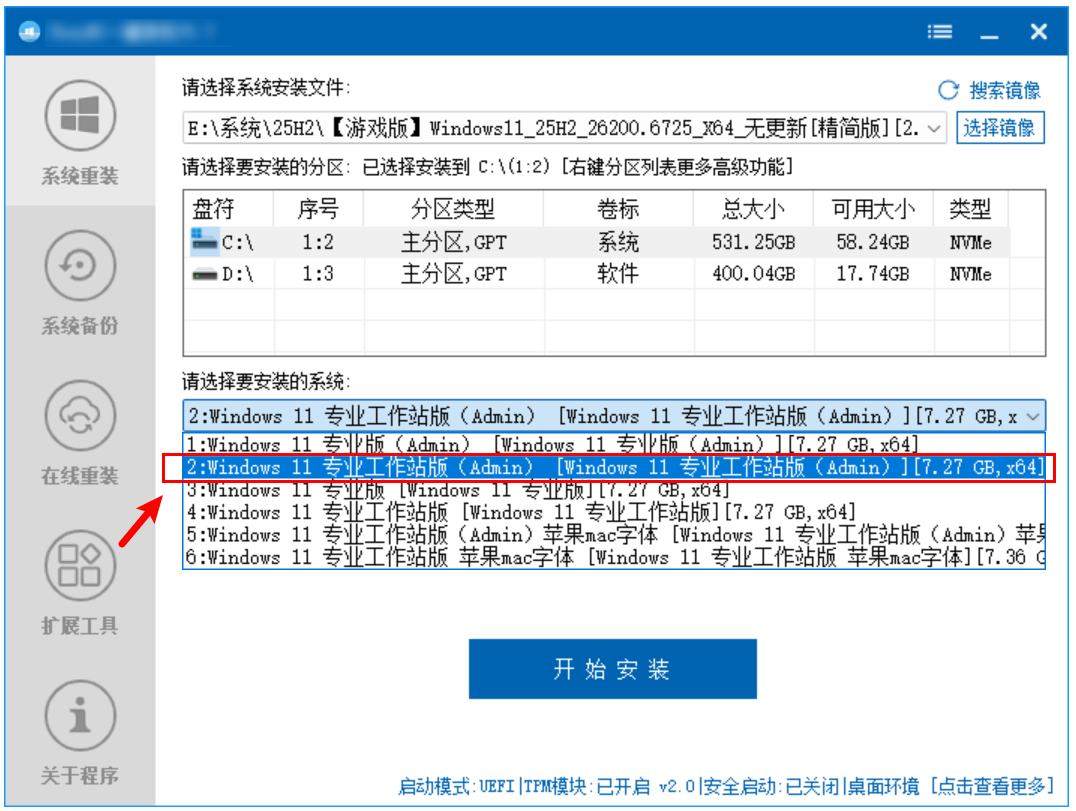1076x811 pixels.
Task: Click the 系统 volume label cell
Action: point(618,242)
